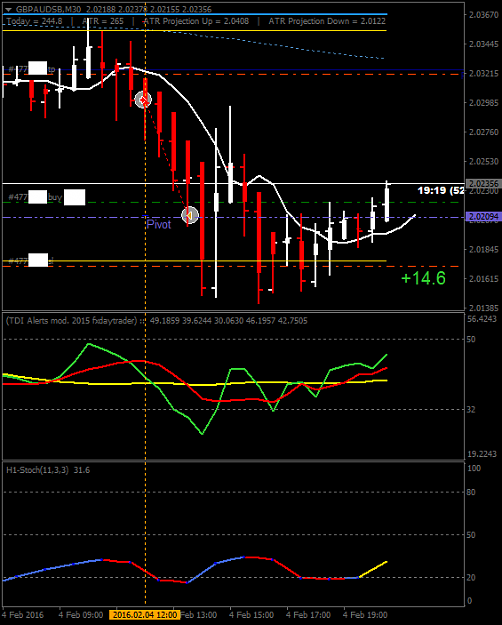Click the 2.03445 price scale label
This screenshot has height=625, width=502.
point(484,44)
